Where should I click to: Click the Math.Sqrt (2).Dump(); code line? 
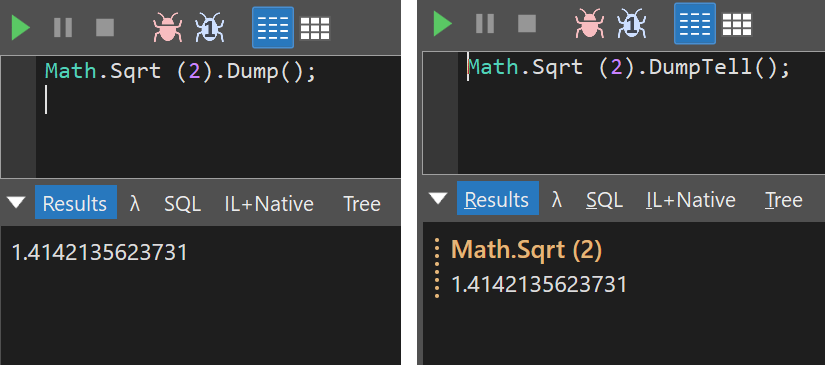click(180, 72)
